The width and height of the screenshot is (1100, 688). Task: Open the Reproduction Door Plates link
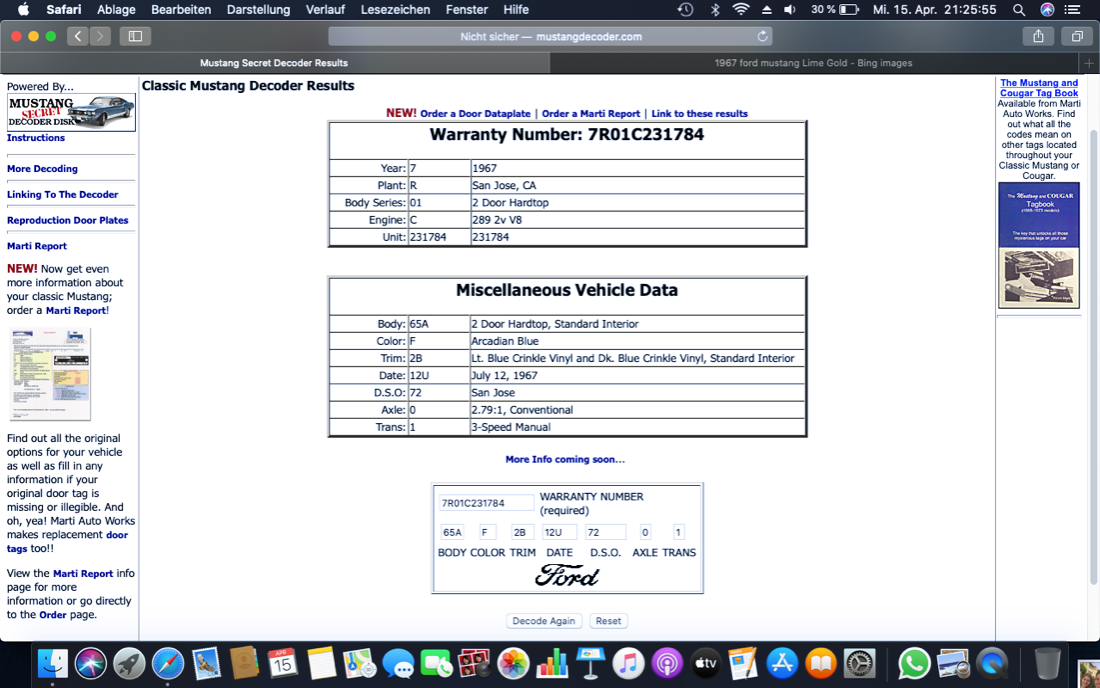pos(67,220)
